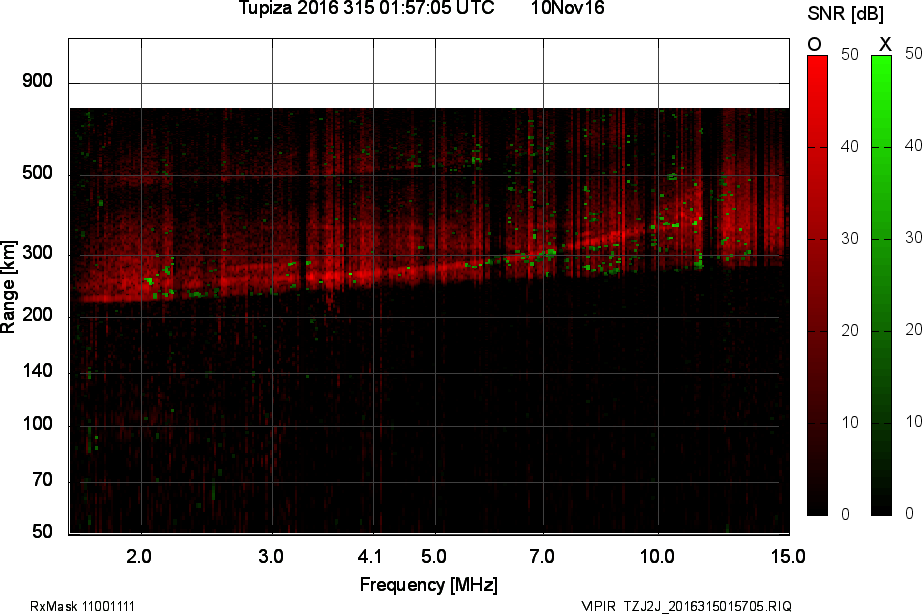Viewport: 922px width, 614px height.
Task: Click the 'O' label above the red bar
Action: click(814, 44)
